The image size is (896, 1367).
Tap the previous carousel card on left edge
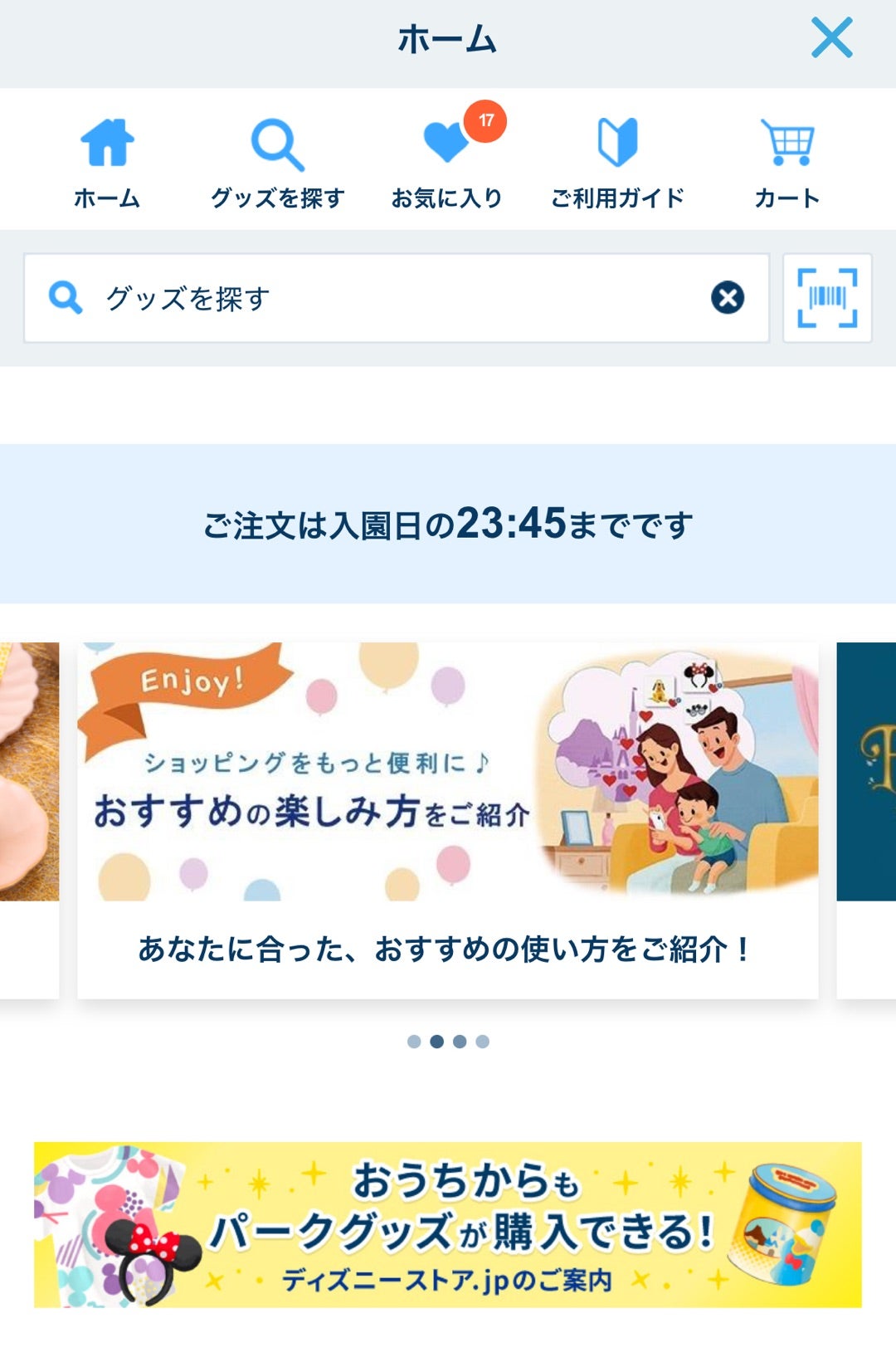(29, 820)
